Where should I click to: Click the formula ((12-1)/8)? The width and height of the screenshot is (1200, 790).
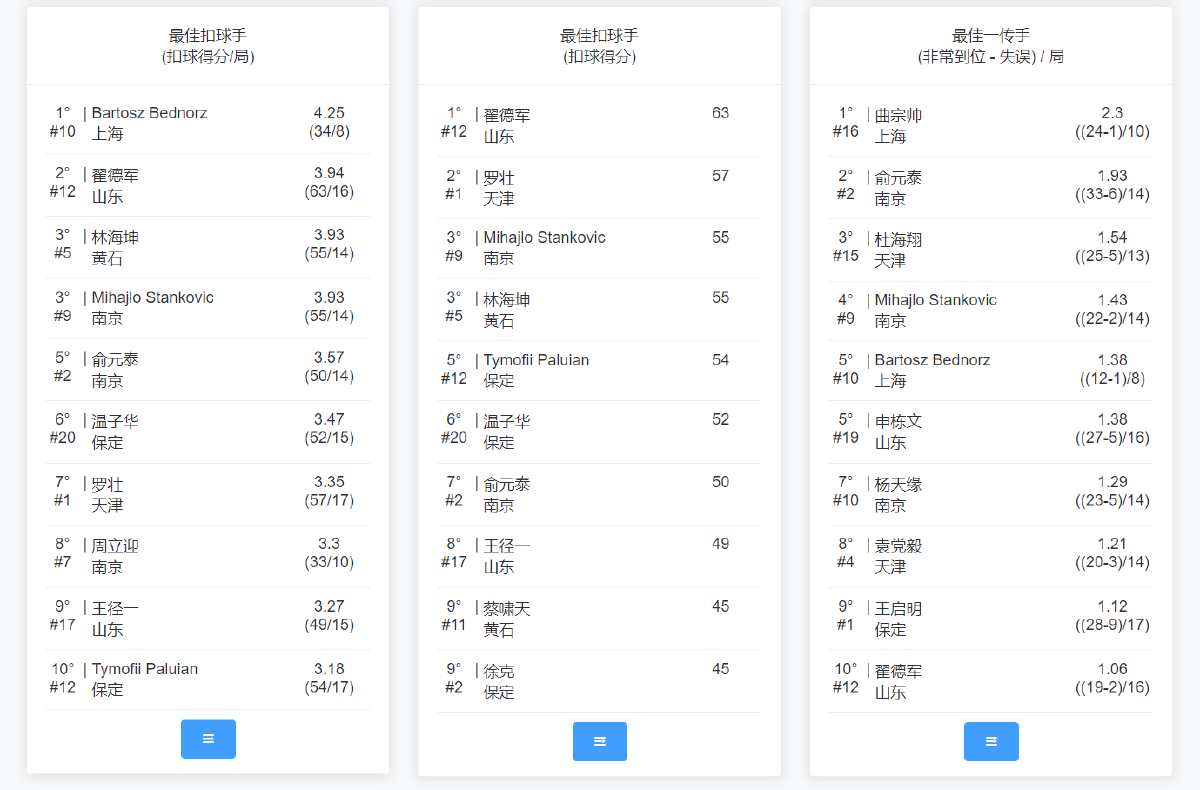(1112, 378)
